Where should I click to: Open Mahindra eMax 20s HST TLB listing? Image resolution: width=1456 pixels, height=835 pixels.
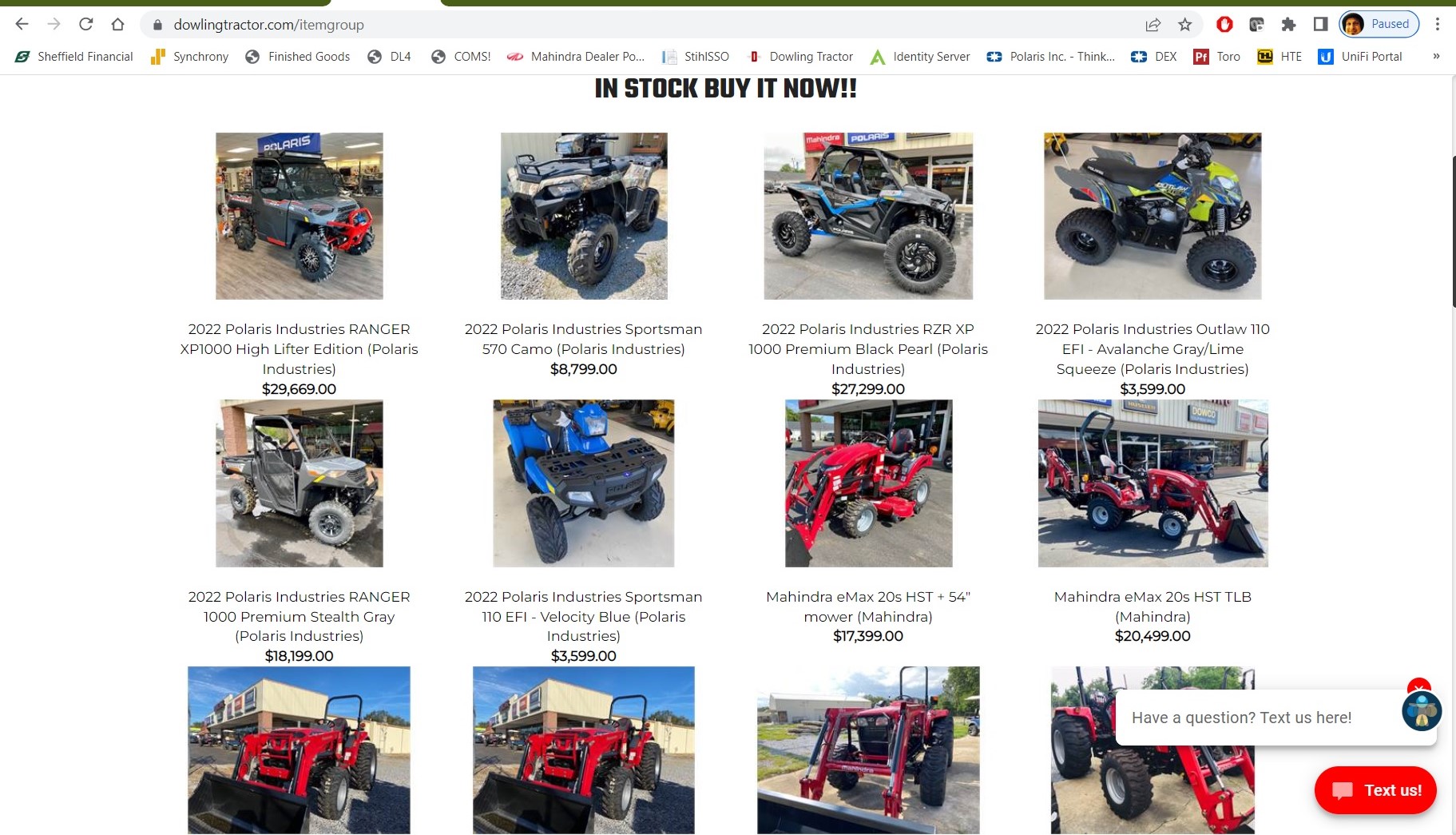click(1153, 606)
